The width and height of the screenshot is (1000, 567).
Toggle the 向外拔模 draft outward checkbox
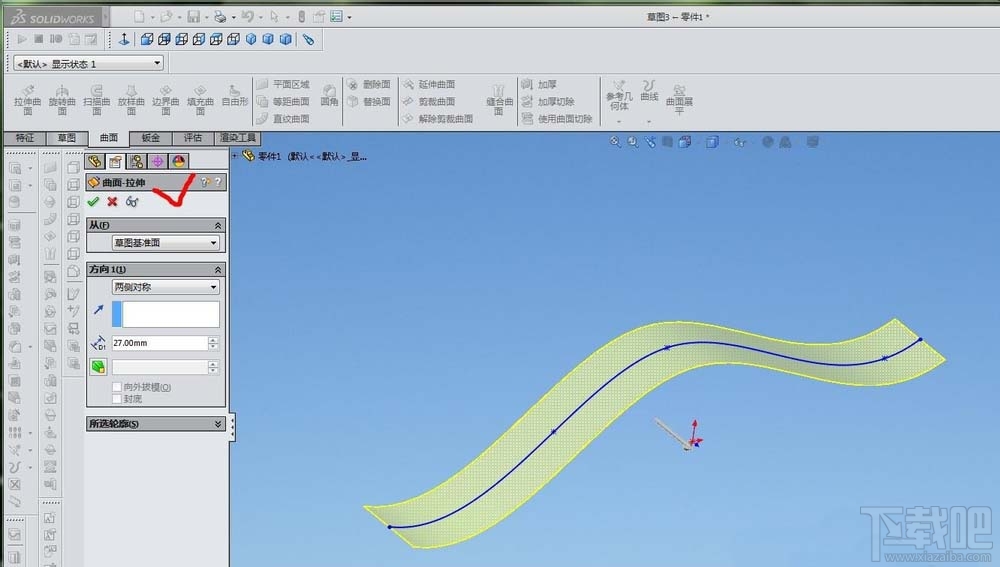(117, 387)
